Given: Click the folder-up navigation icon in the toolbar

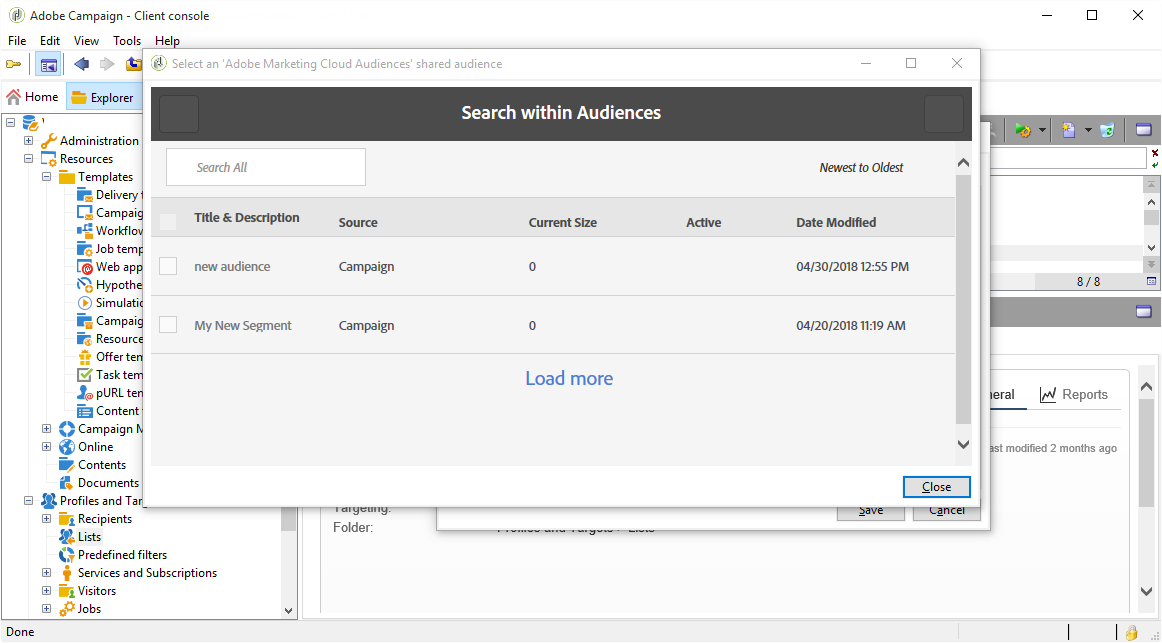Looking at the screenshot, I should 134,63.
